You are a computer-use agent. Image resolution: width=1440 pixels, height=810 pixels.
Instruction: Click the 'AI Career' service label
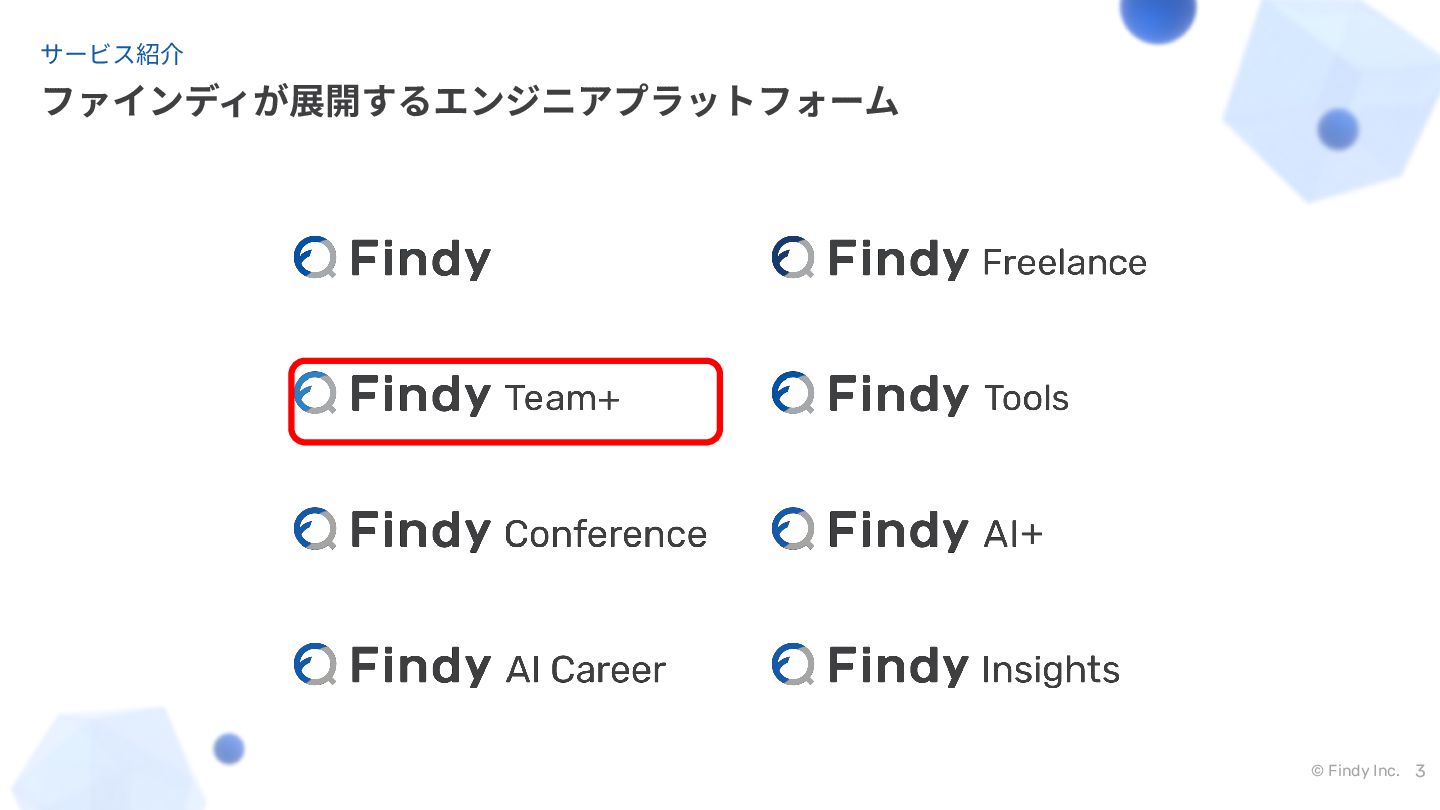(x=585, y=670)
